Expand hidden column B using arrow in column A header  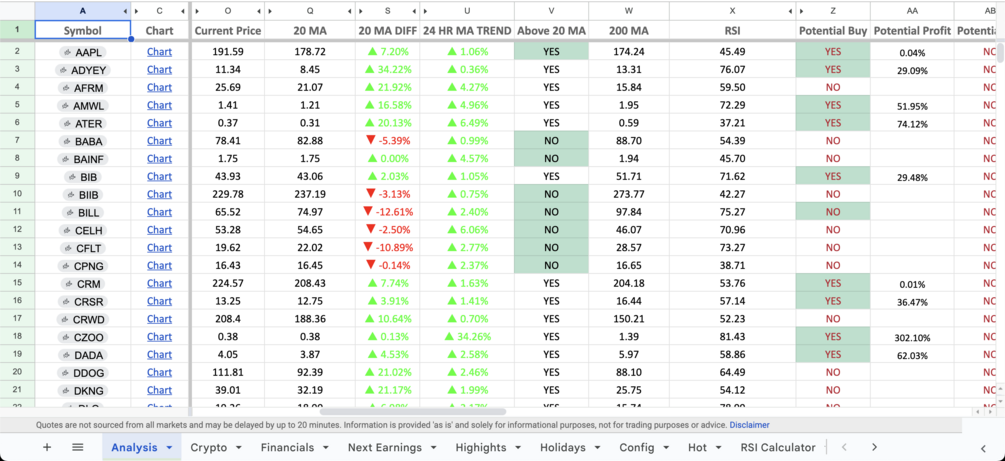click(x=126, y=11)
